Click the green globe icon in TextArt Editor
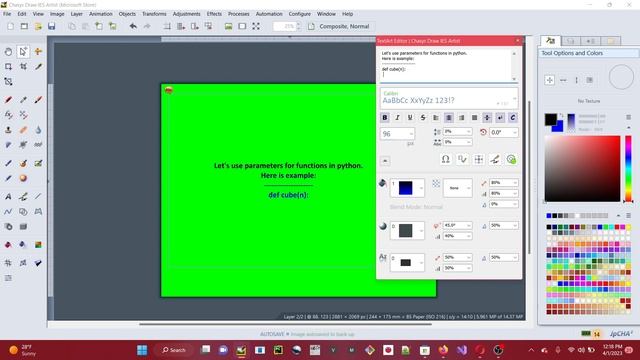 point(511,159)
